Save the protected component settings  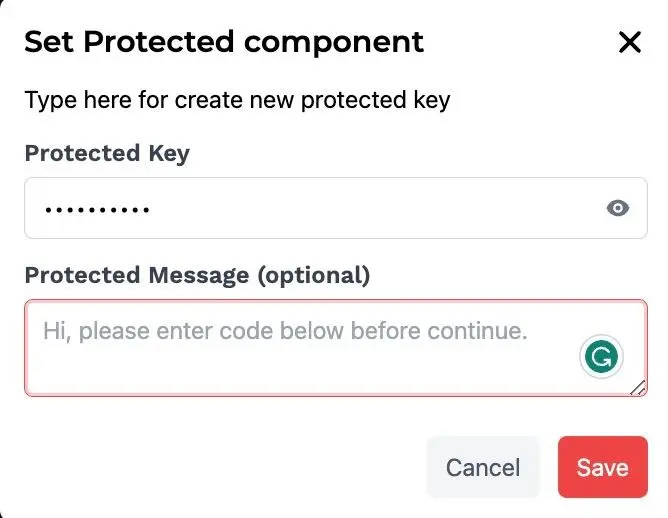602,467
